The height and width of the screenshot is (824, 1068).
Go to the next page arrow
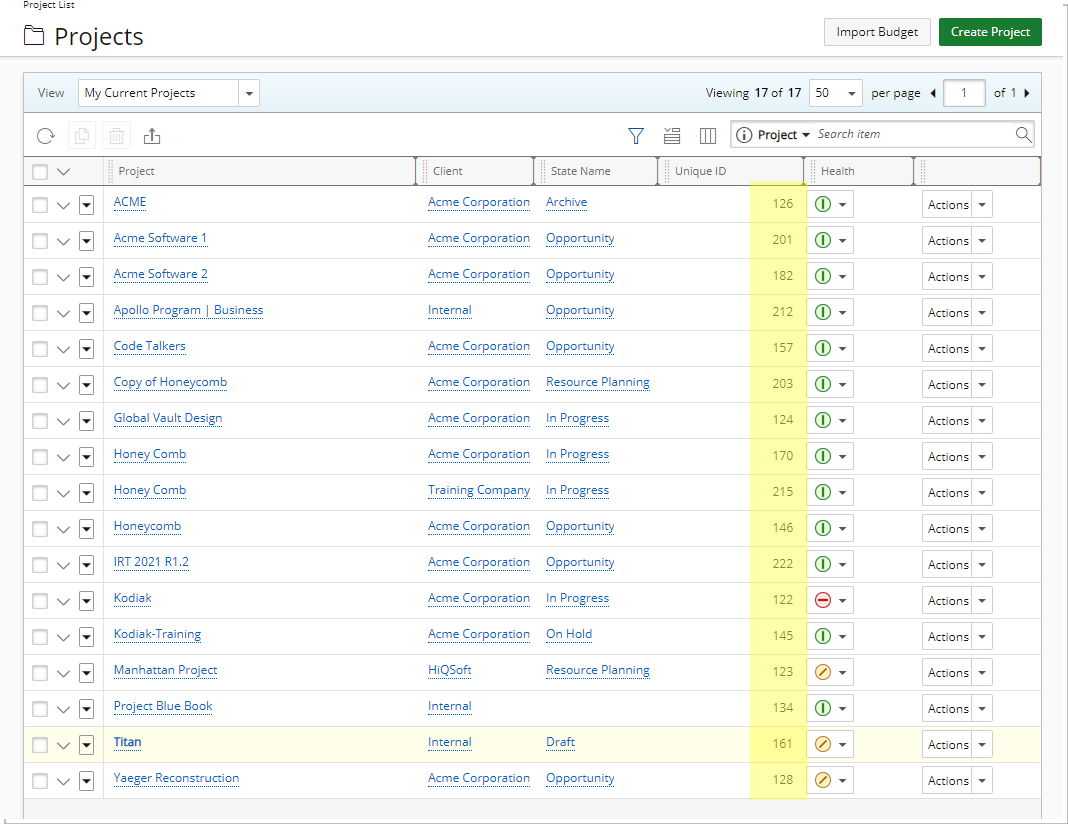click(x=1026, y=93)
